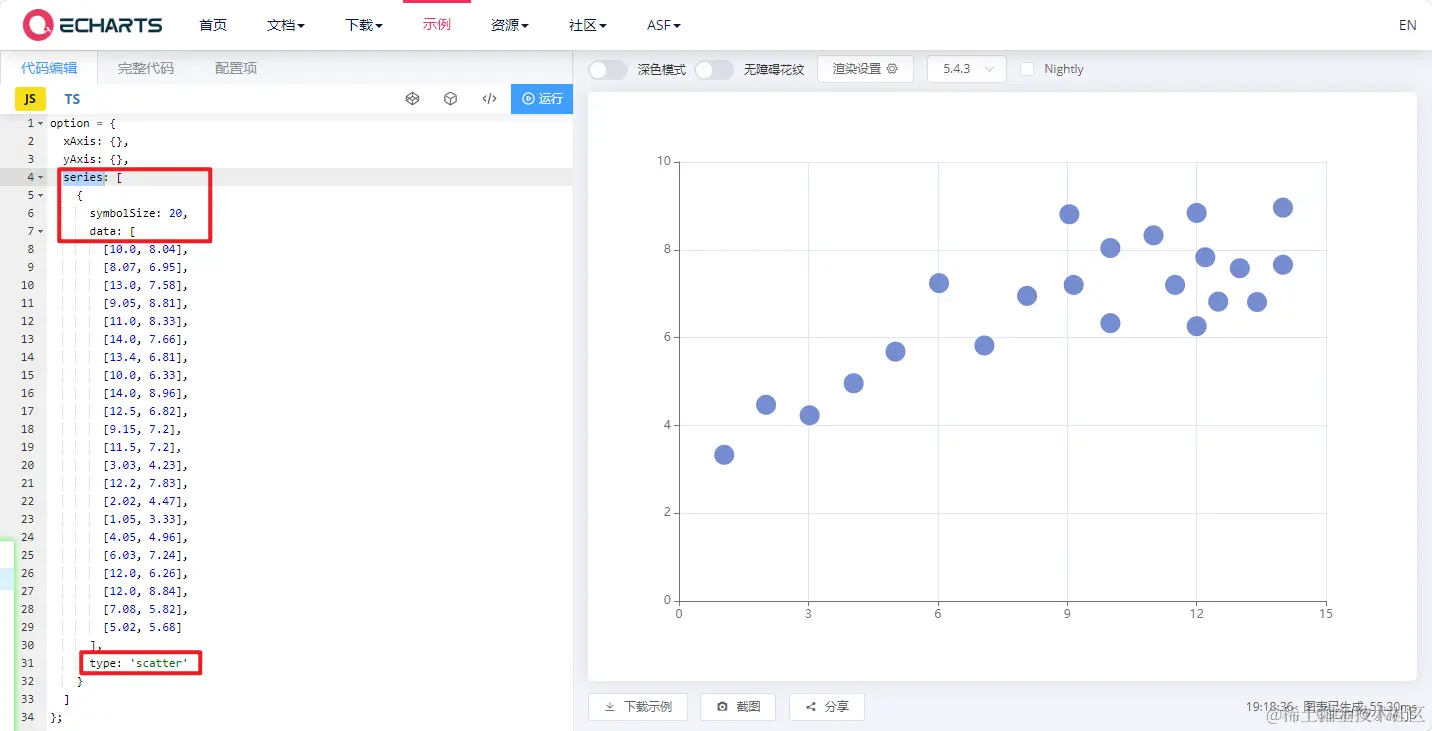Expand the 下载 download menu
The height and width of the screenshot is (731, 1432).
tap(364, 25)
